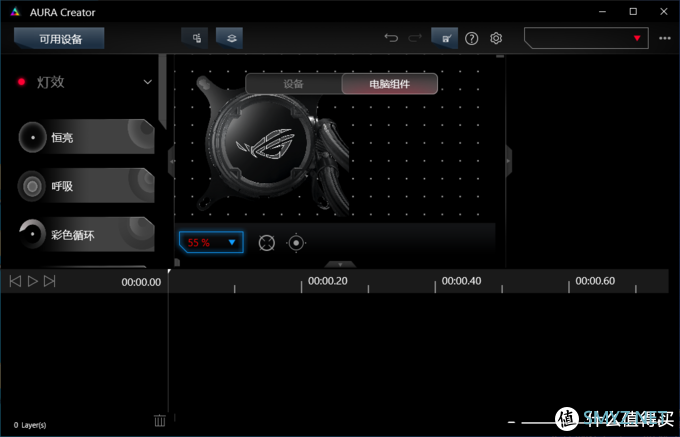The width and height of the screenshot is (680, 437).
Task: Click the fit-to-view crosshair icon
Action: pos(267,243)
